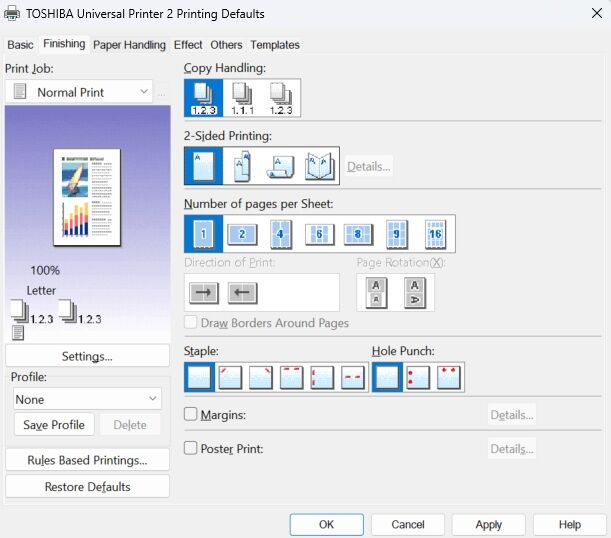Select the upper-left single staple icon
This screenshot has width=611, height=538.
pos(231,377)
